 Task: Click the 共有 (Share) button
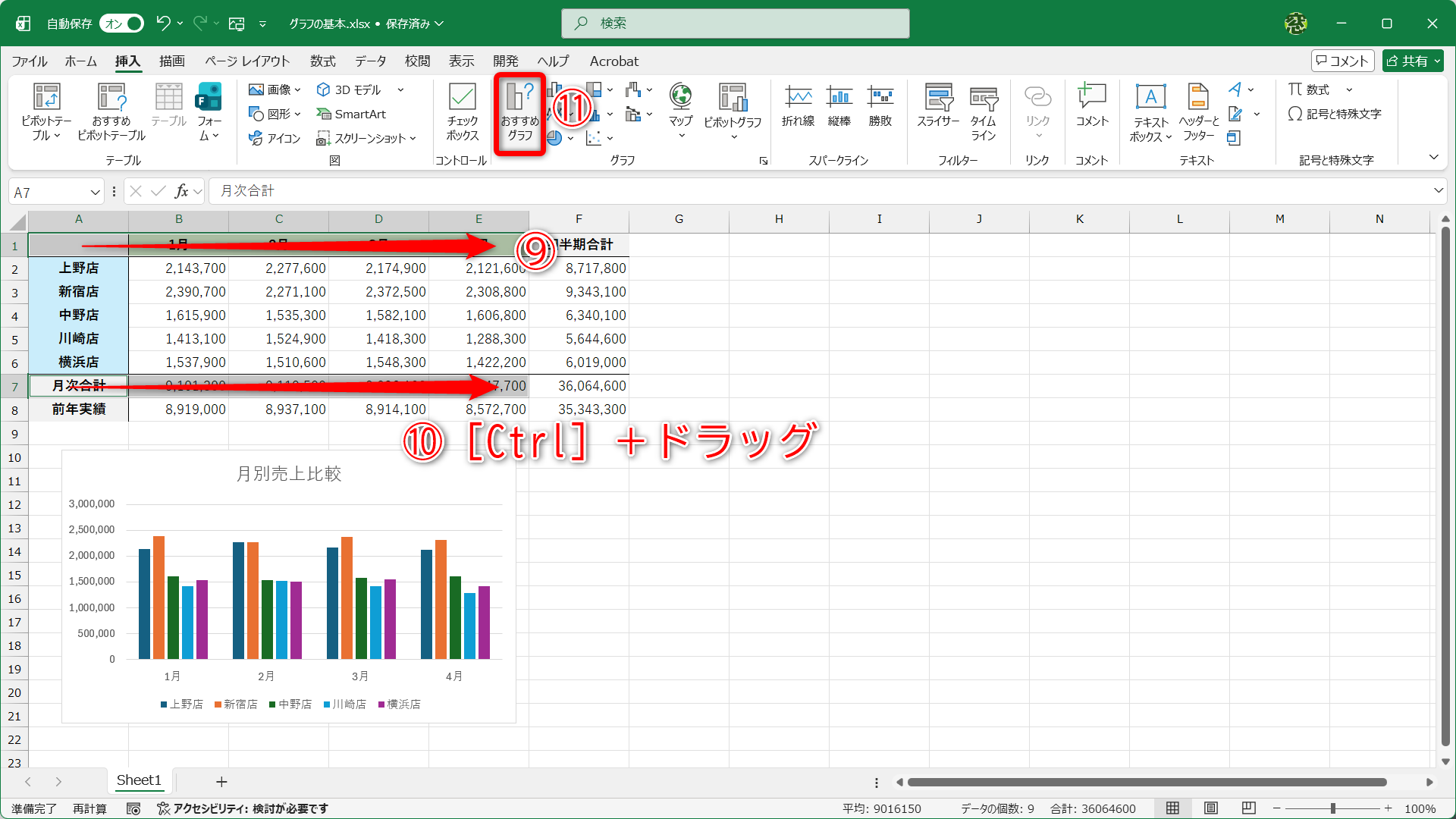pos(1412,61)
